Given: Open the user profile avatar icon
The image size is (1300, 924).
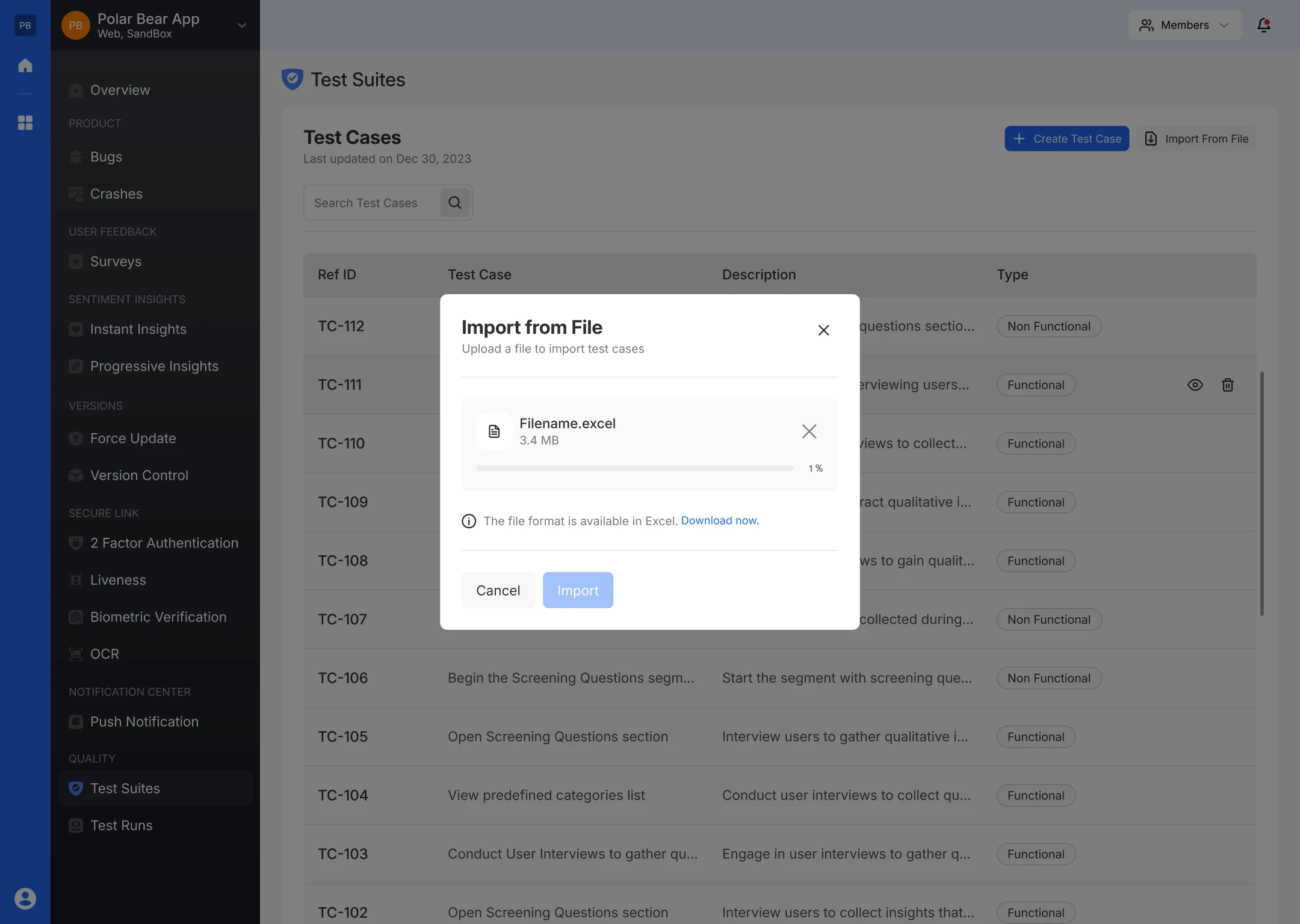Looking at the screenshot, I should pos(25,898).
